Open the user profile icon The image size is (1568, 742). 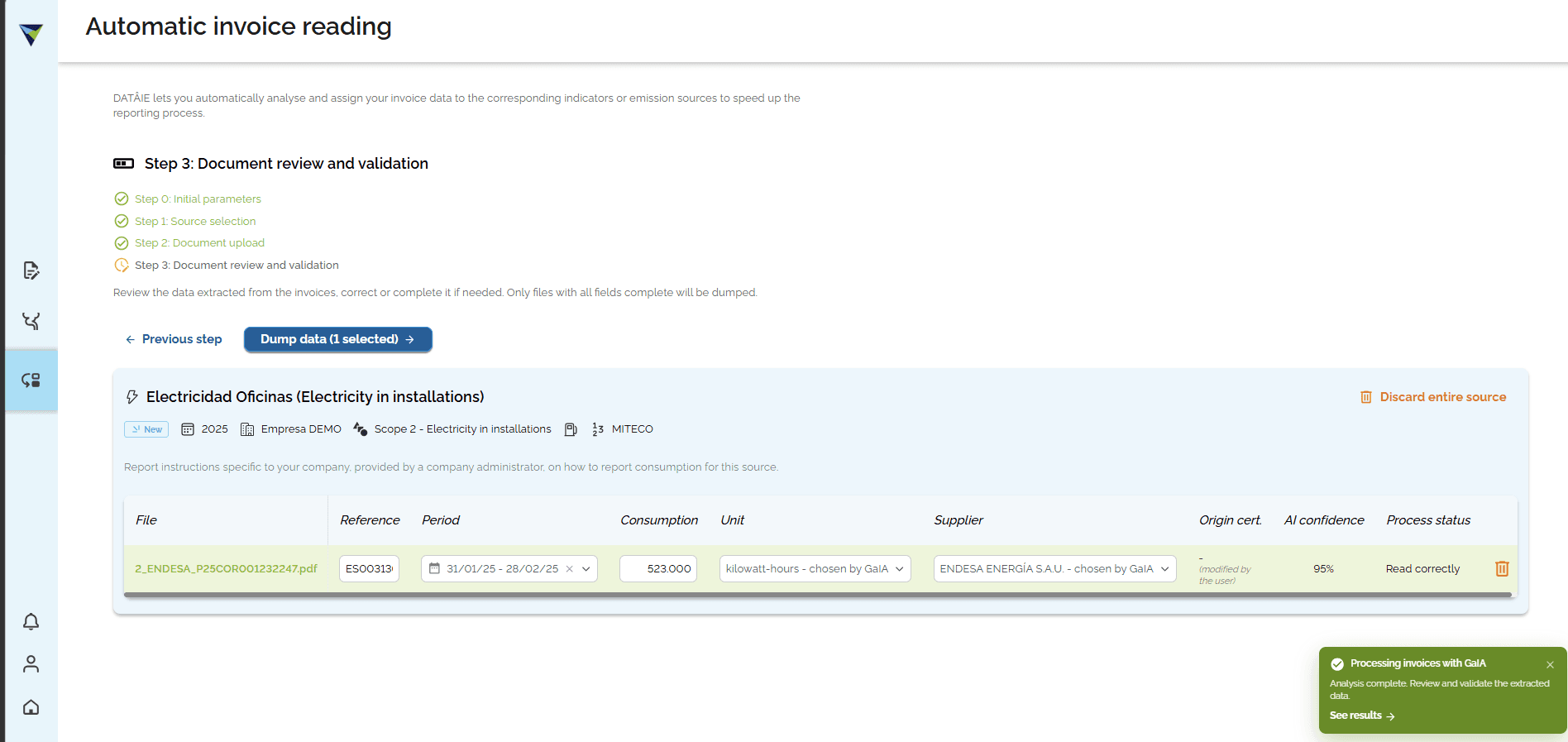pos(31,664)
